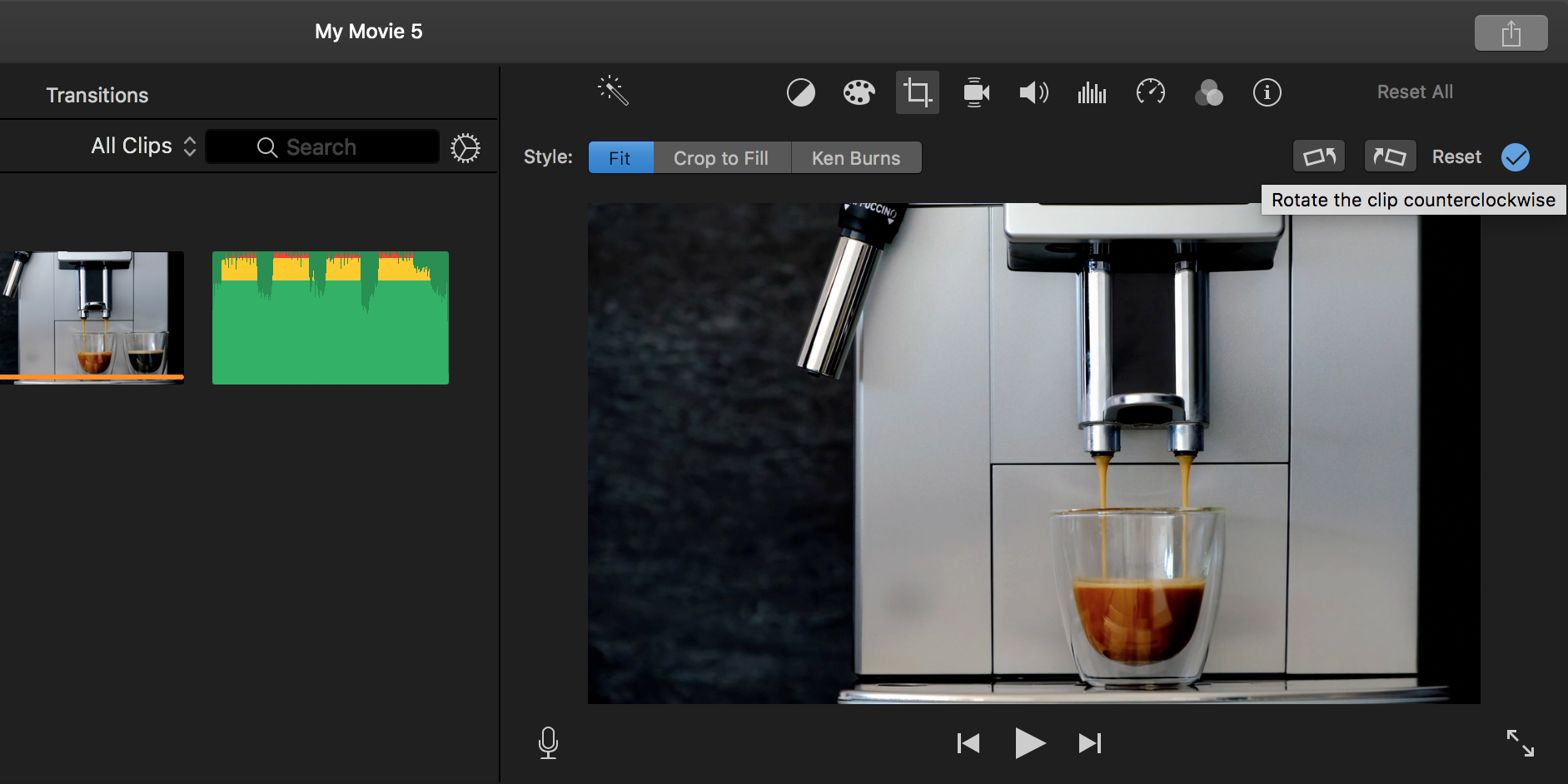Select the Cropping tool
This screenshot has height=784, width=1568.
tap(916, 92)
